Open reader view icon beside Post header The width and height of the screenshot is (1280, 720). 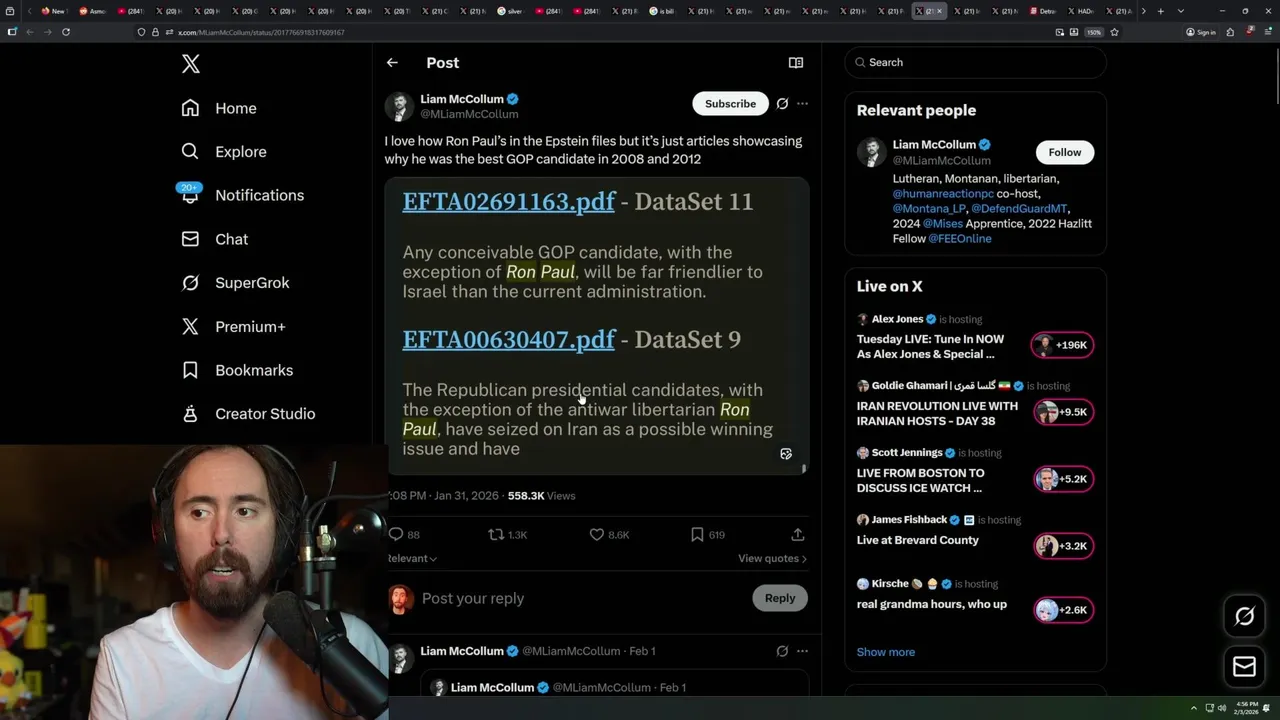coord(796,62)
